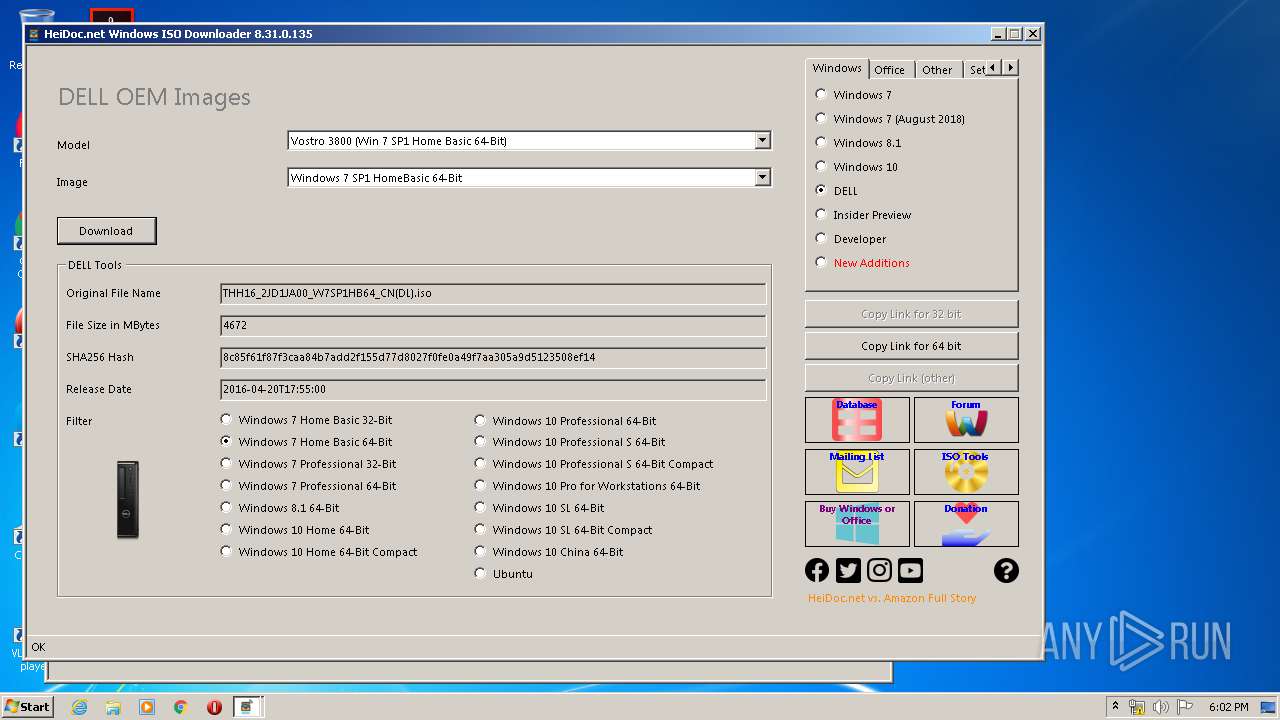Click the Release Date field
The width and height of the screenshot is (1280, 720).
(x=493, y=390)
